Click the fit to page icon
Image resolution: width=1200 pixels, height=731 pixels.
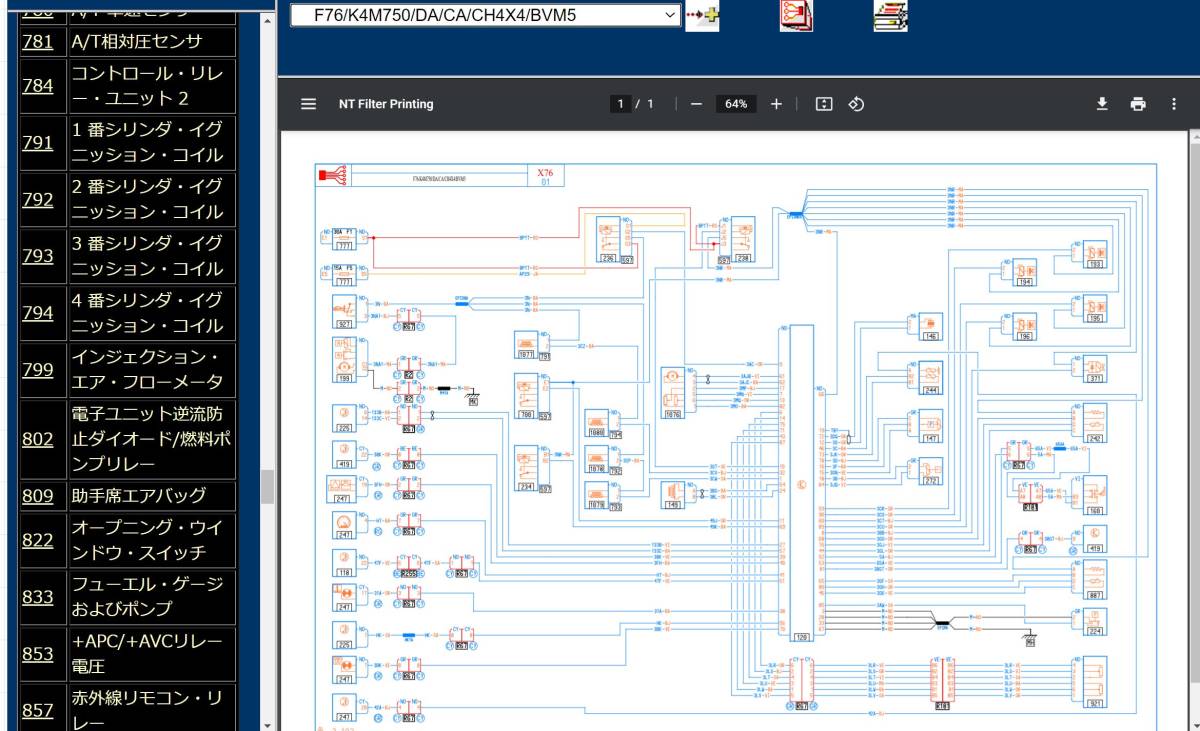click(824, 104)
